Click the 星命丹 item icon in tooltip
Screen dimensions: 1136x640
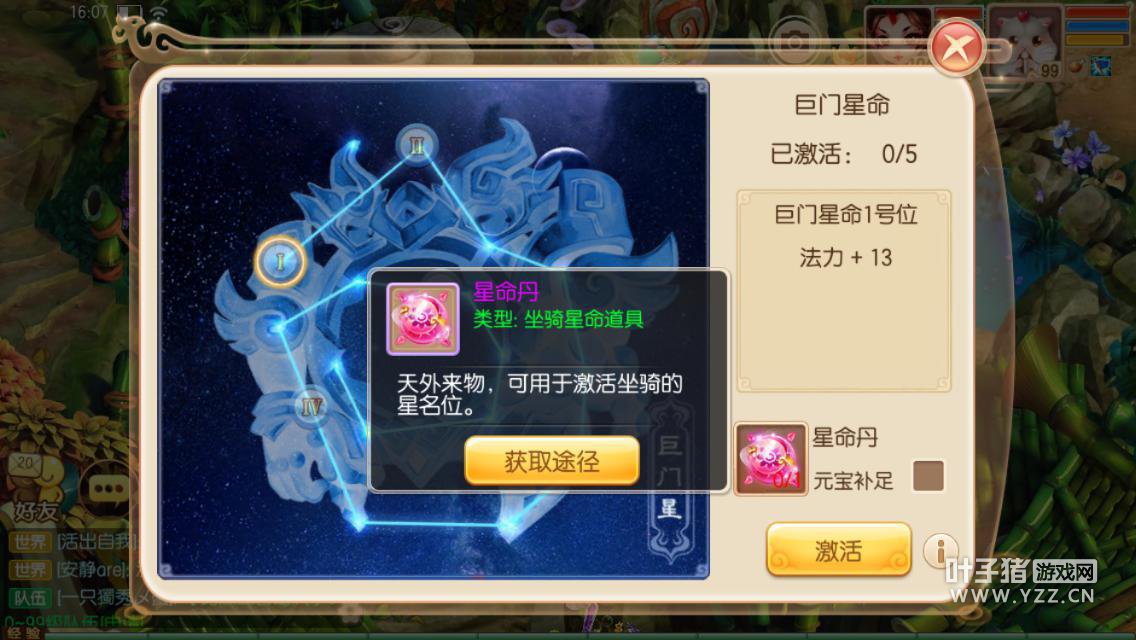click(423, 319)
